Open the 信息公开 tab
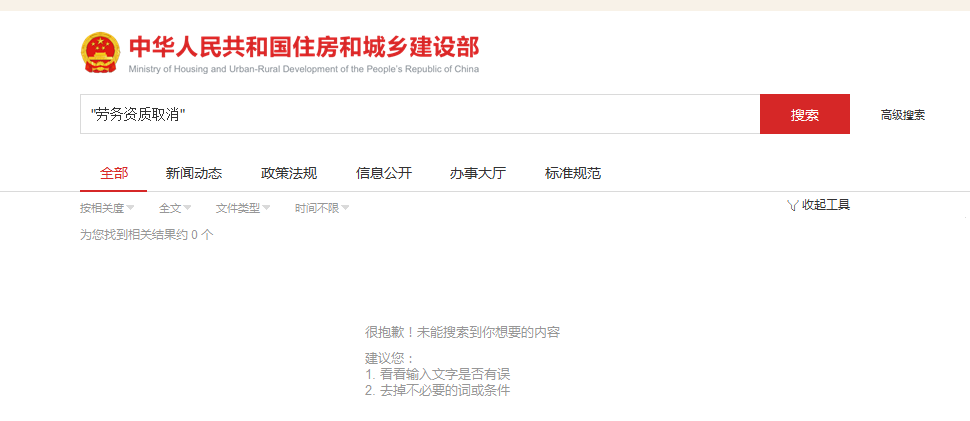The image size is (970, 421). point(384,173)
